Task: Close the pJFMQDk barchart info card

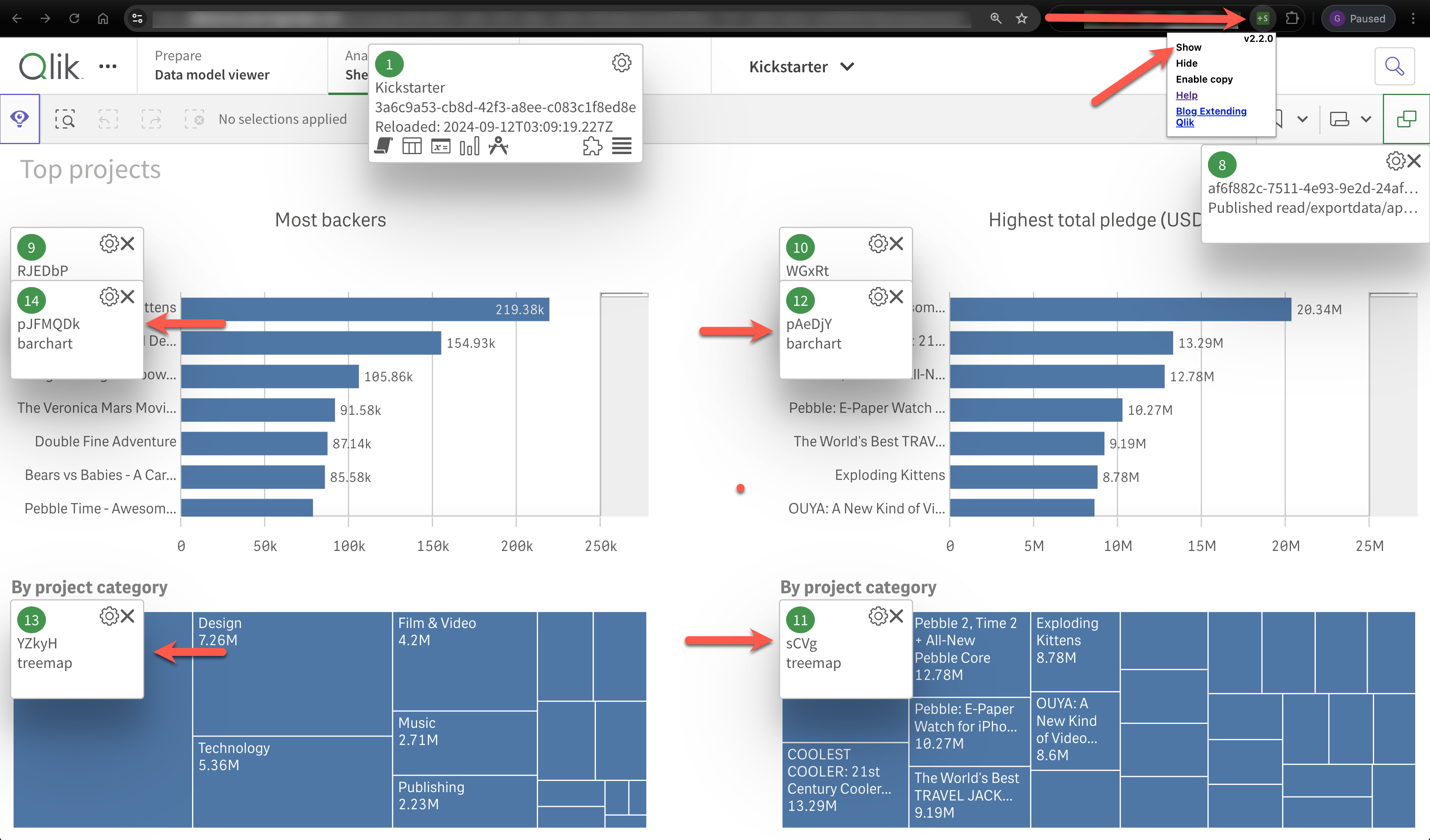Action: (128, 297)
